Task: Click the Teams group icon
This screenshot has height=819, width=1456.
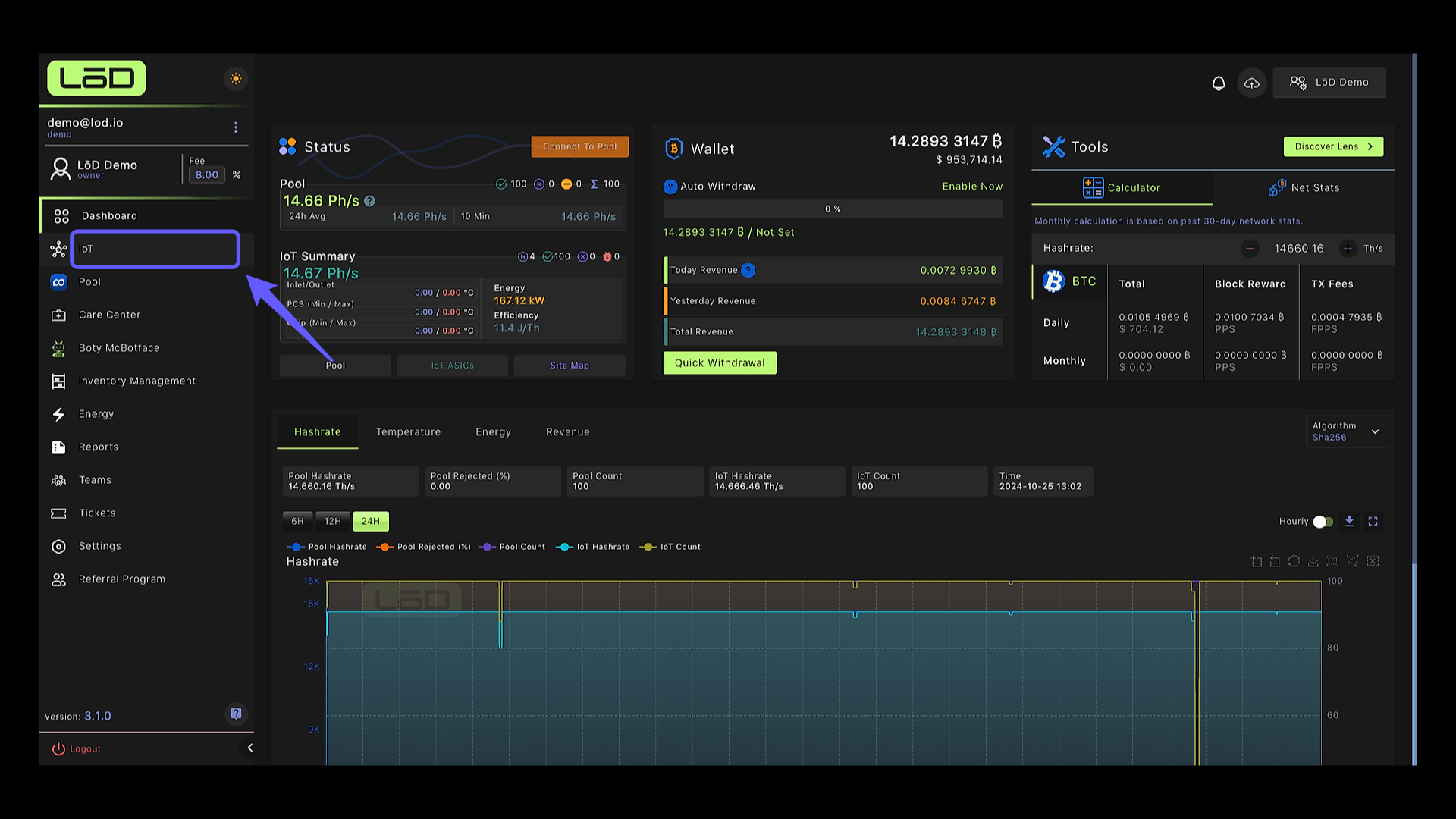Action: pos(58,480)
